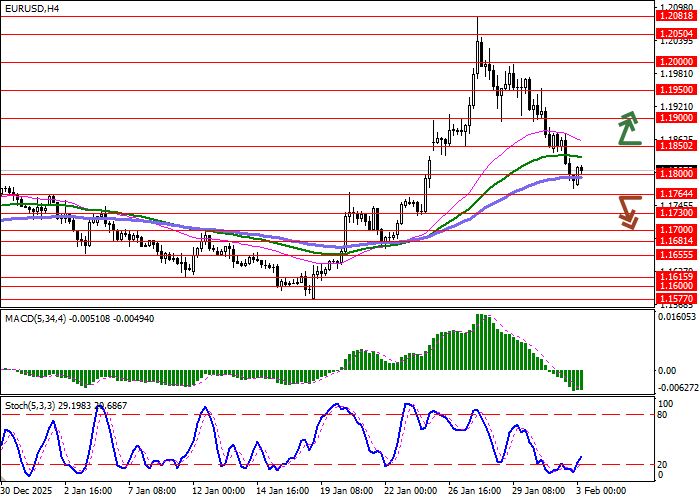700x500 pixels.
Task: Select the 1.19500 price level label
Action: coord(676,90)
